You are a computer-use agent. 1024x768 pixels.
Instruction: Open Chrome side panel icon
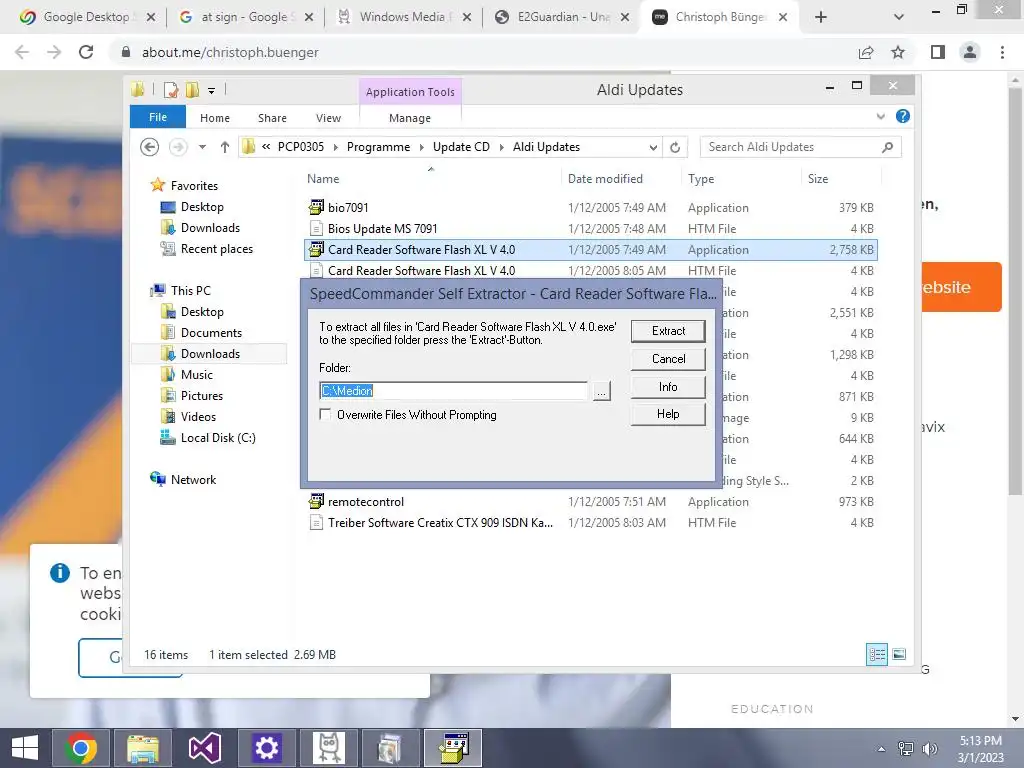click(938, 52)
